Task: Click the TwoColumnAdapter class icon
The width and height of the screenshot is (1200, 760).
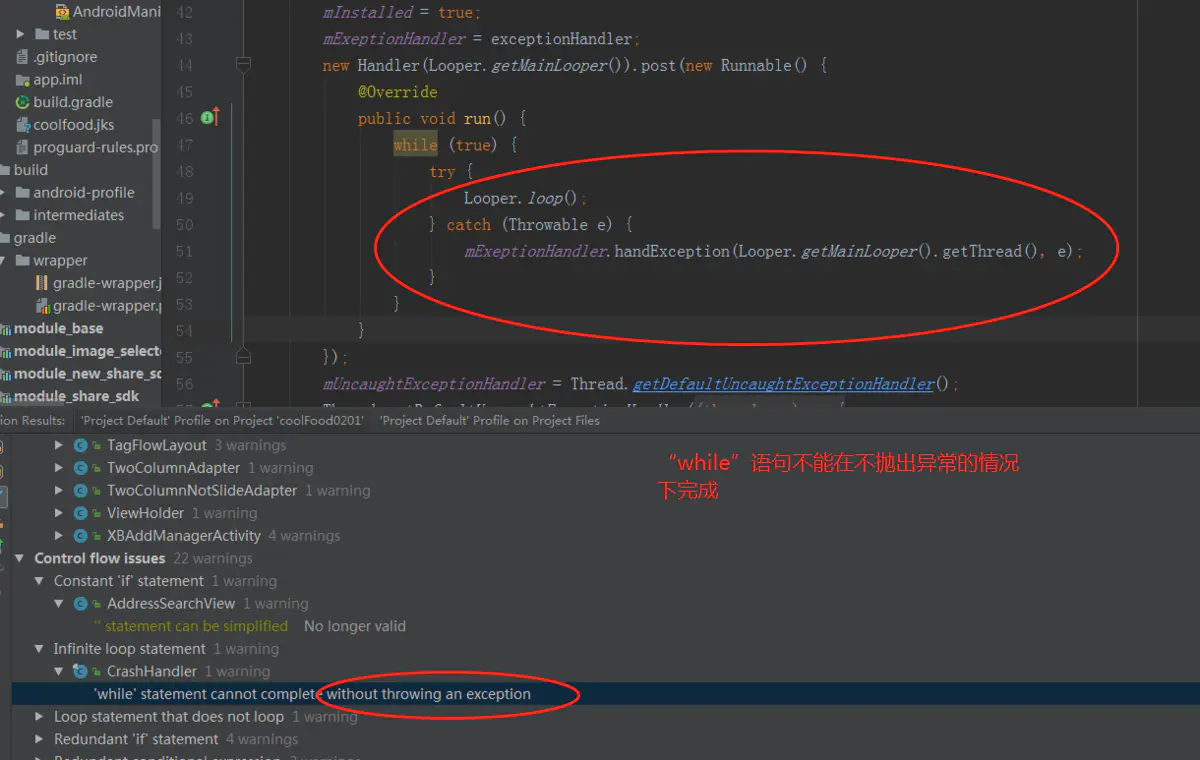Action: point(81,468)
